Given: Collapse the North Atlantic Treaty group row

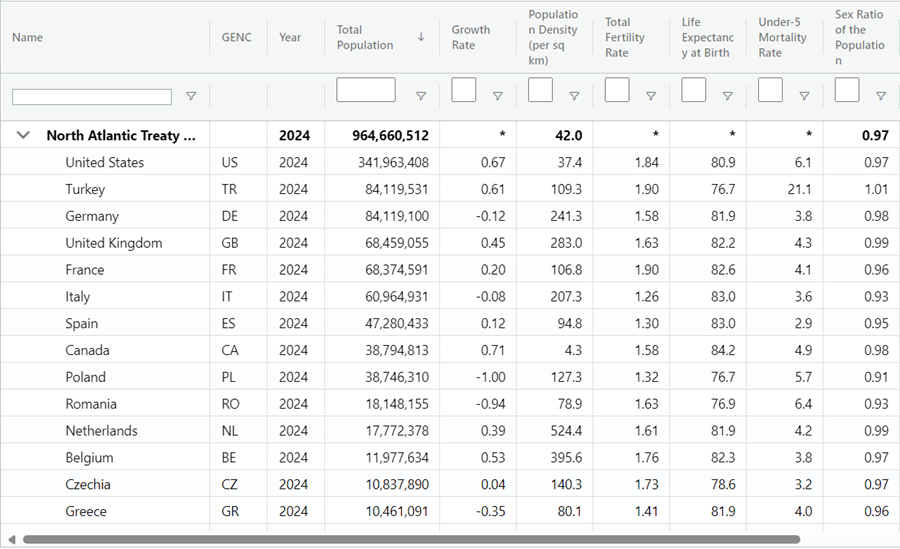Looking at the screenshot, I should point(23,136).
